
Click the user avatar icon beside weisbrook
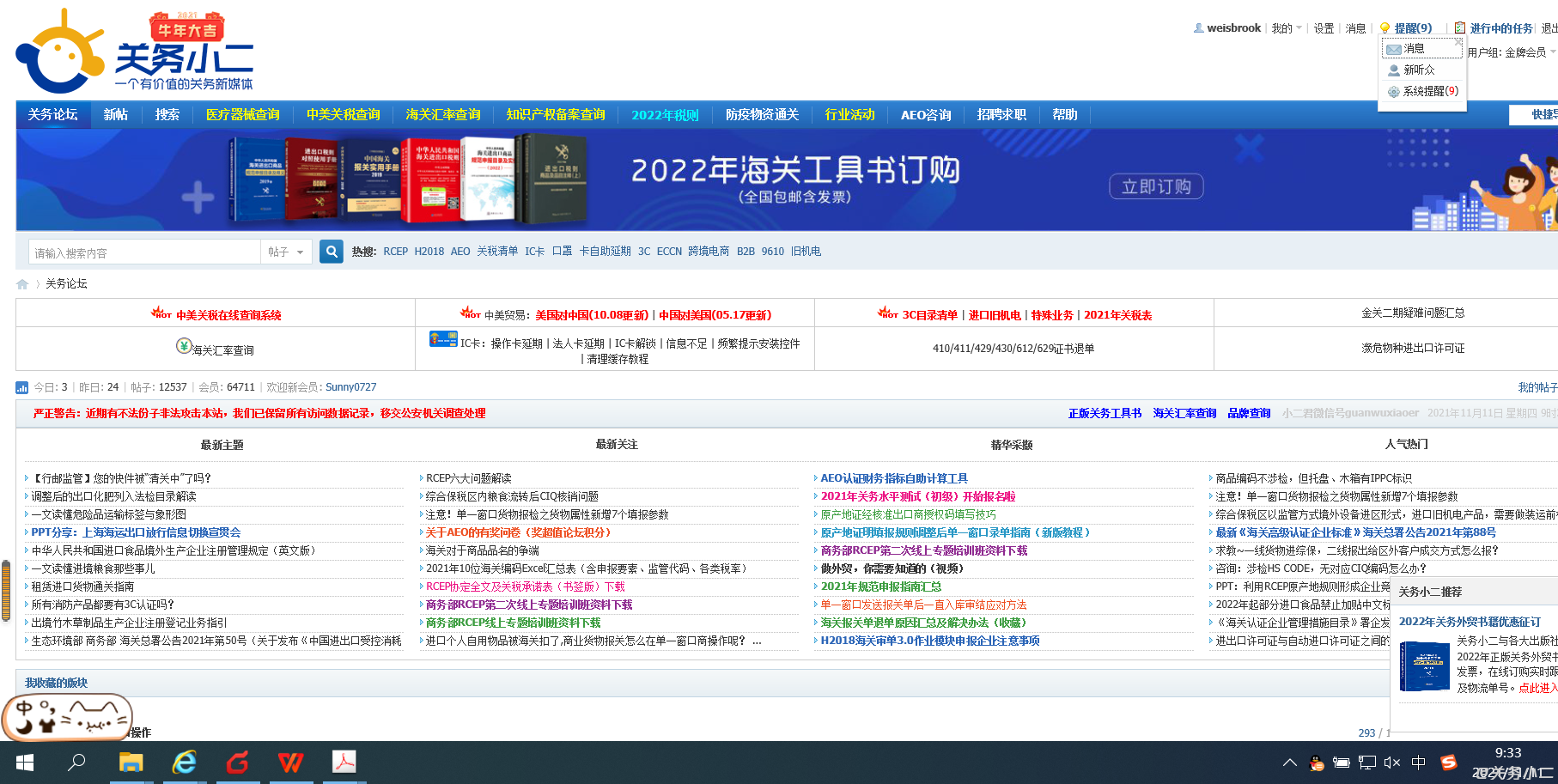tap(1199, 28)
